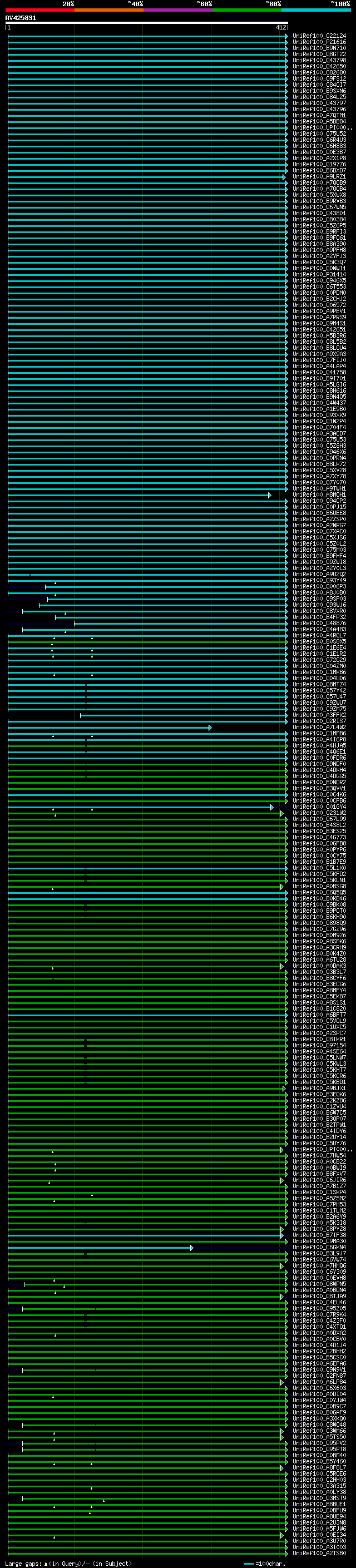
Task: Open hit UniRef100_B4S8L2
Action: (319, 825)
